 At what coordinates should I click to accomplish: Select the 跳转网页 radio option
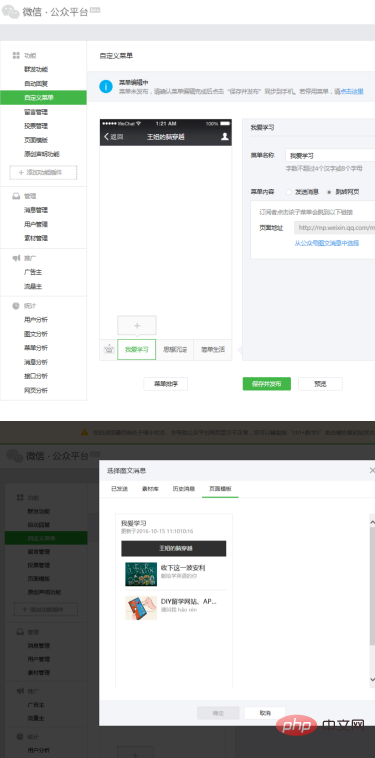329,192
